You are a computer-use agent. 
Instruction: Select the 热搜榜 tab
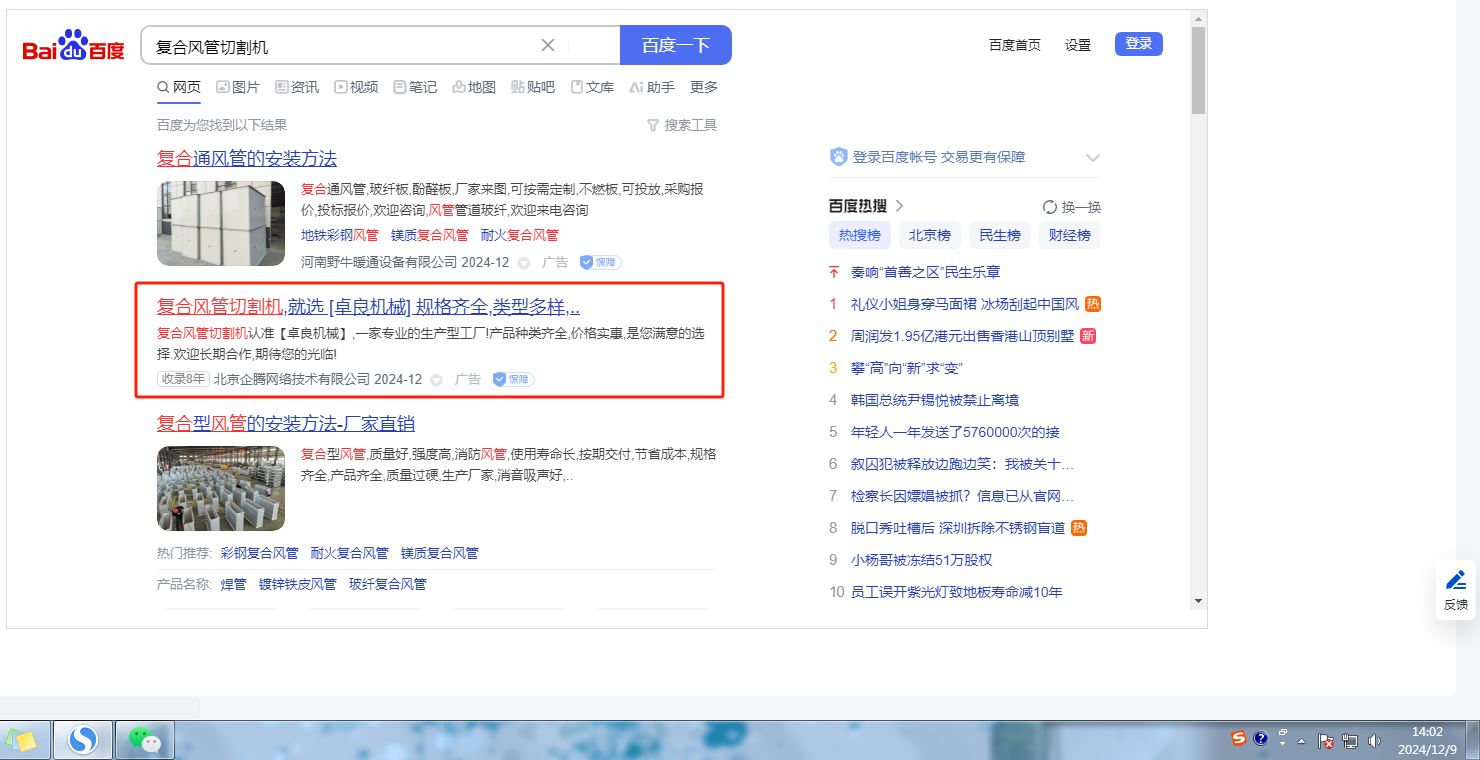pyautogui.click(x=860, y=236)
